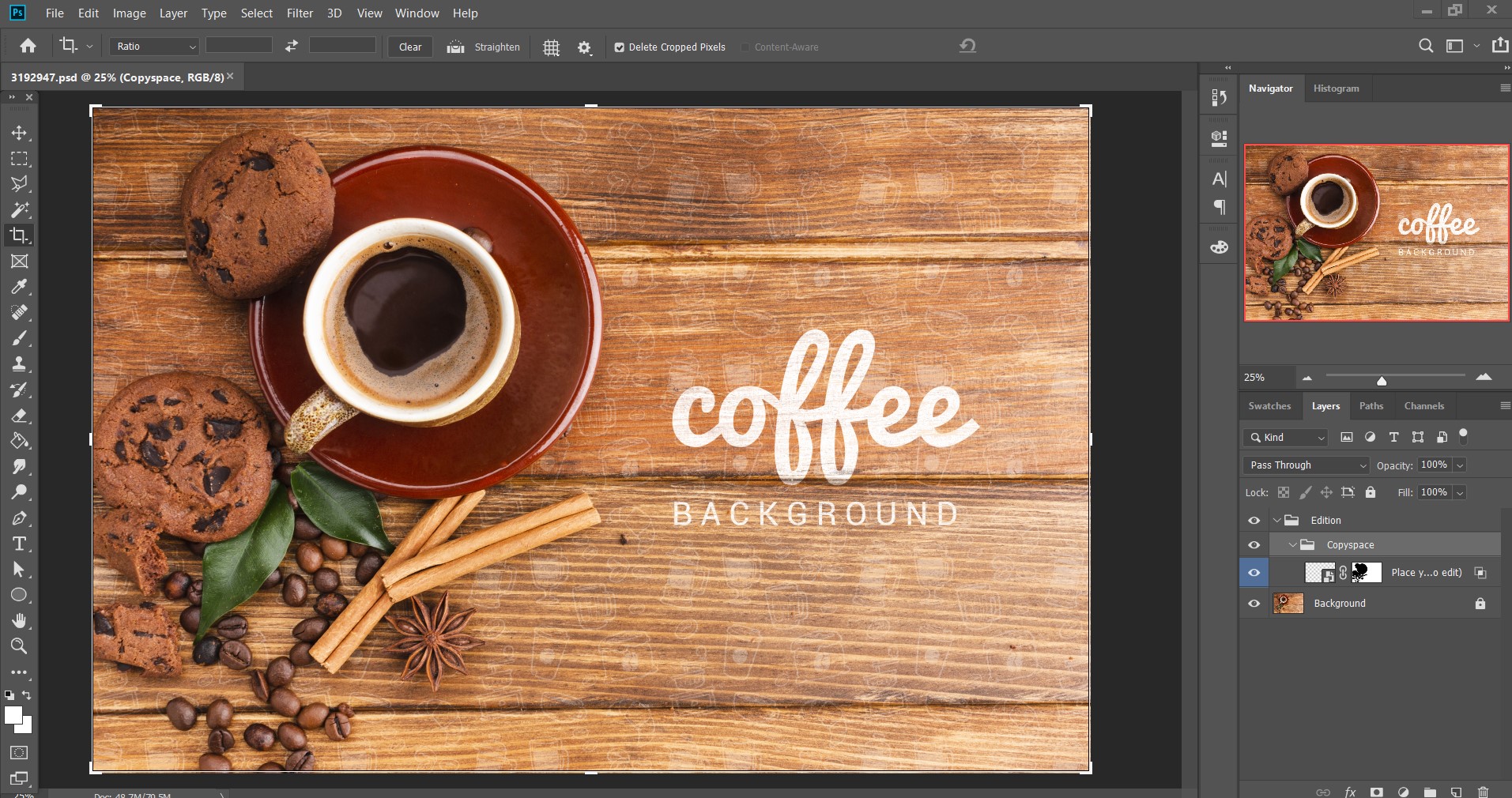
Task: Collapse the Copyspace group
Action: [x=1293, y=545]
